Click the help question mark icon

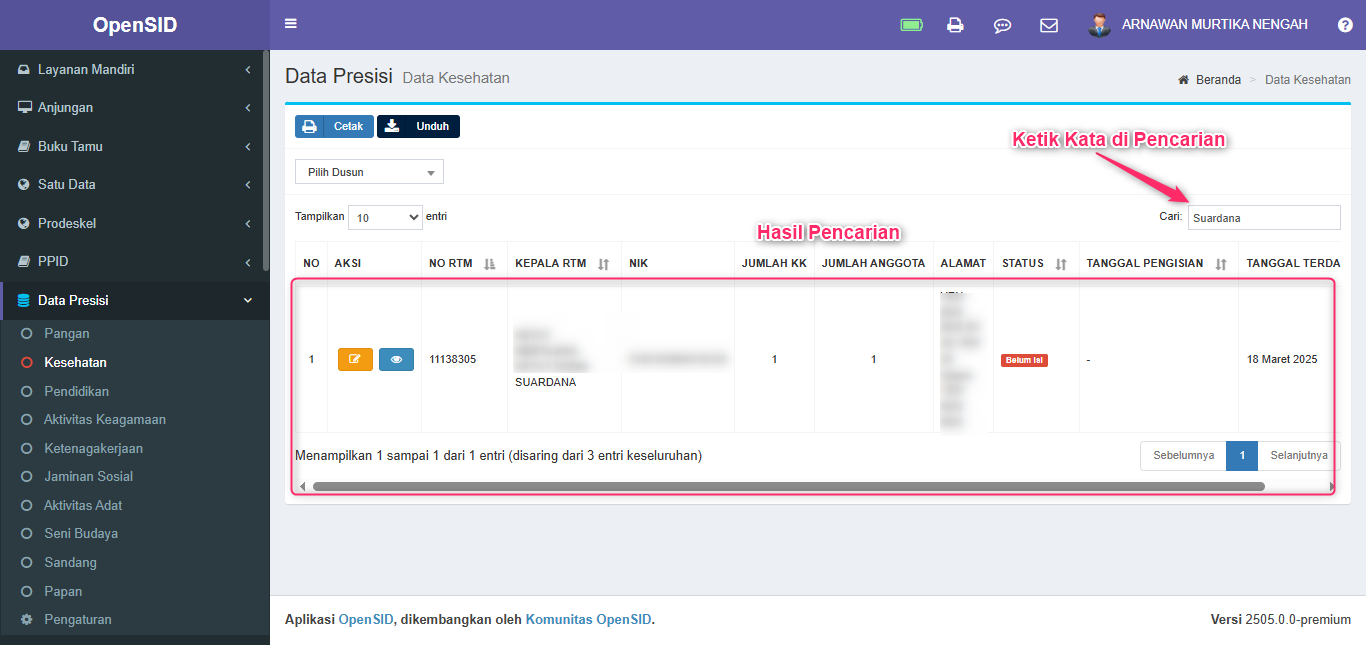(x=1345, y=25)
